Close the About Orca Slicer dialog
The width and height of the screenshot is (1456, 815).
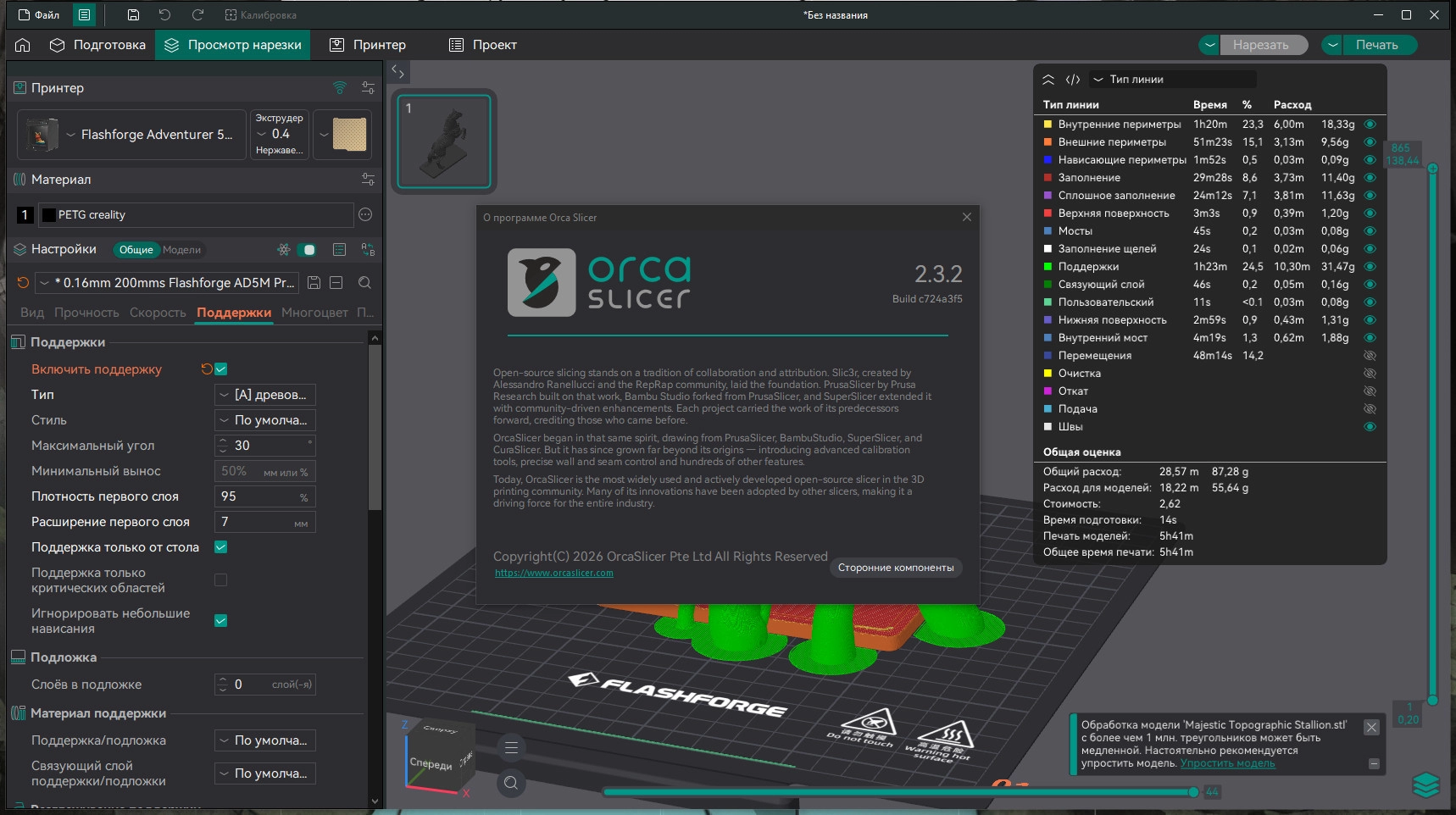pyautogui.click(x=967, y=217)
